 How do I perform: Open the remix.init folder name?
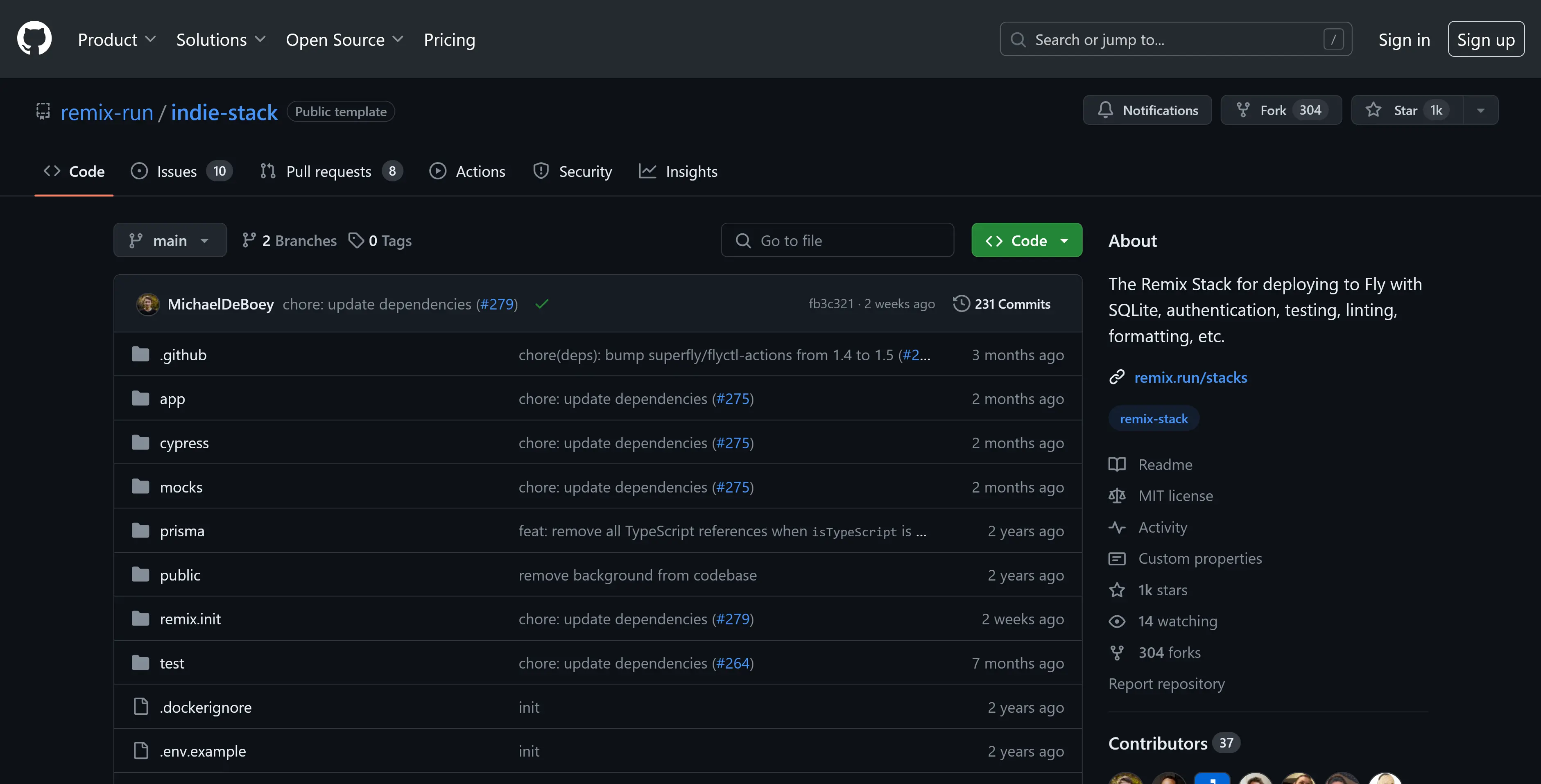click(190, 619)
